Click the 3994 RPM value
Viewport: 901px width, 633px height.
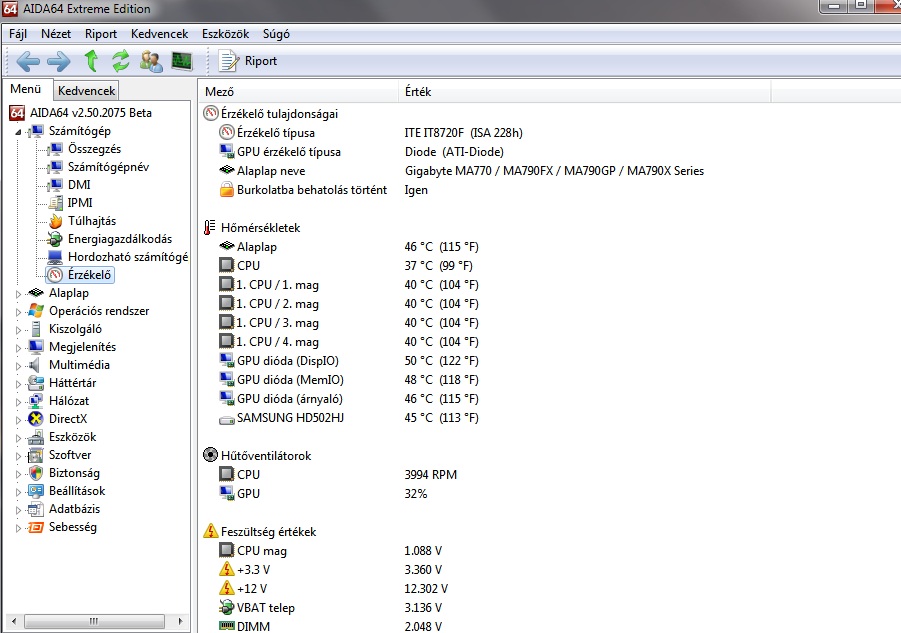click(430, 474)
